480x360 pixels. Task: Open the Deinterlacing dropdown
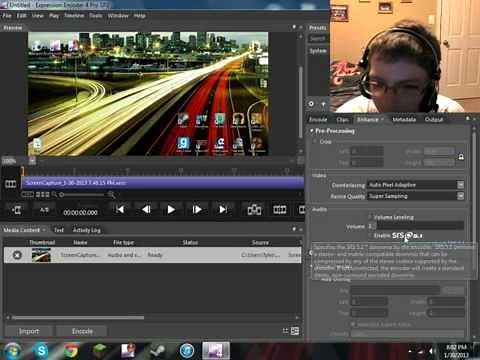(x=461, y=185)
